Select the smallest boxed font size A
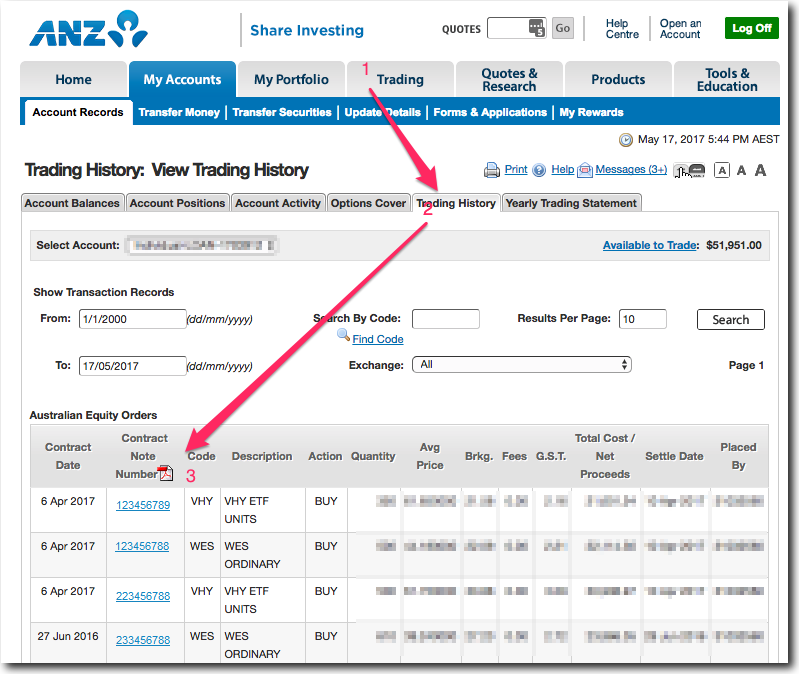799x674 pixels. point(722,171)
